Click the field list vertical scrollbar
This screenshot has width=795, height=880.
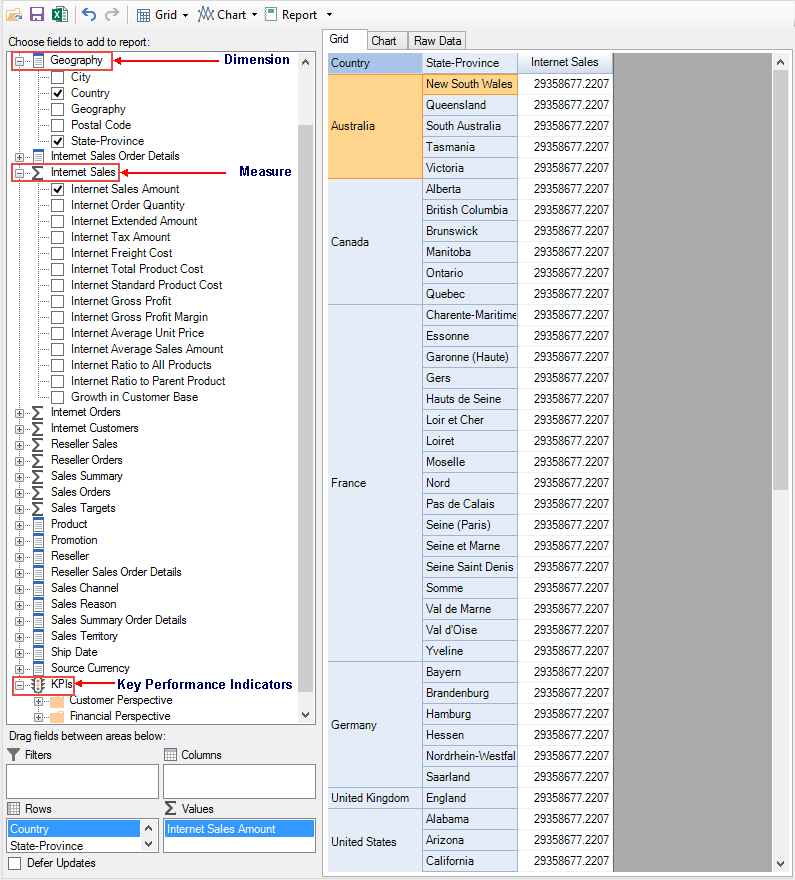[306, 400]
